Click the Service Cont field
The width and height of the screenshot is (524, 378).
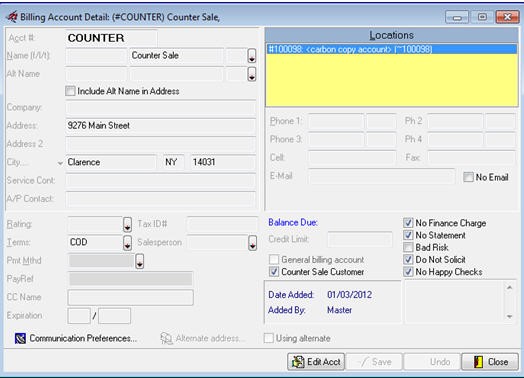[x=161, y=181]
